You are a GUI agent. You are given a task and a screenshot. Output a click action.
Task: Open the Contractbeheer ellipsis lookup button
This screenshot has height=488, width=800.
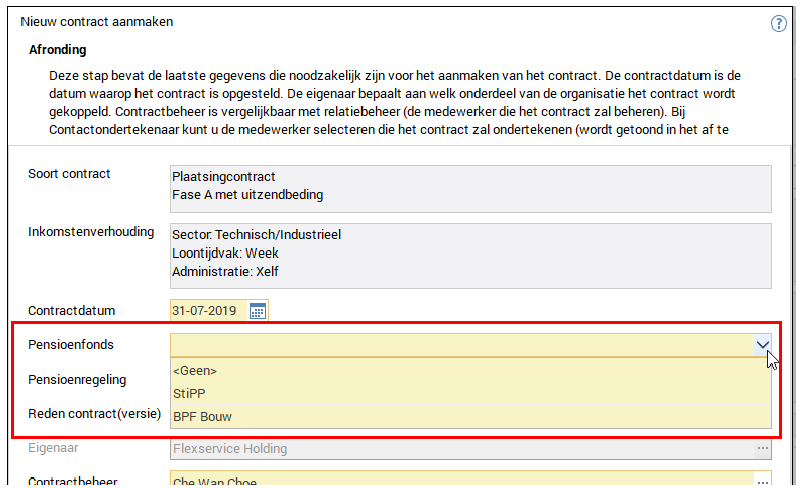click(763, 481)
